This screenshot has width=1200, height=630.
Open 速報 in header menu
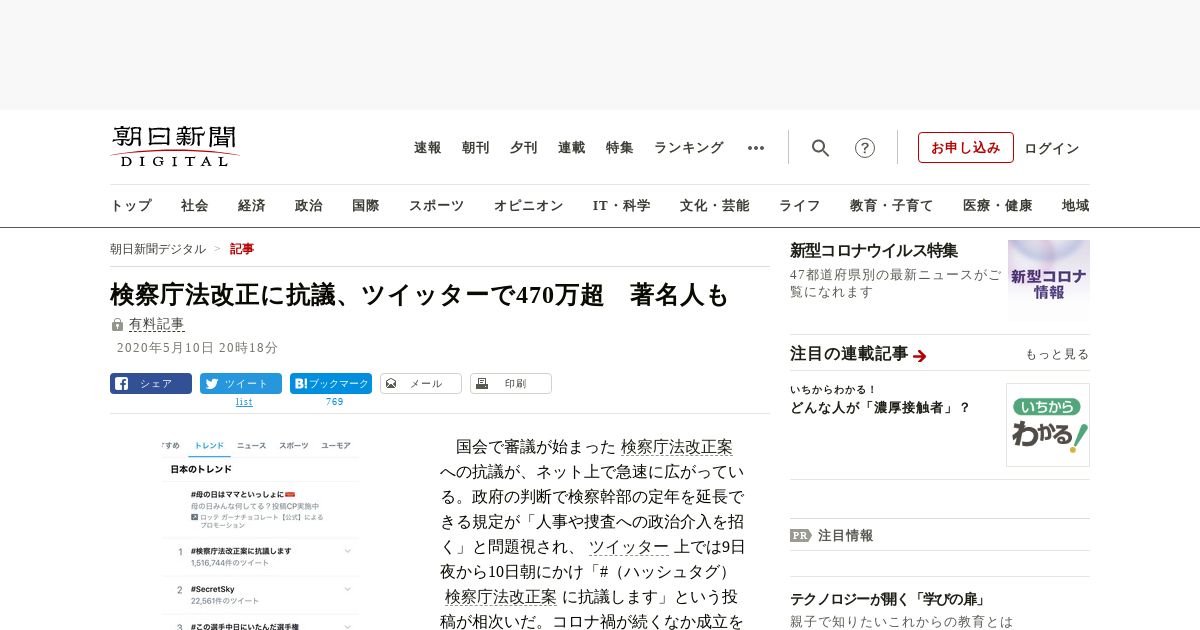tap(428, 148)
